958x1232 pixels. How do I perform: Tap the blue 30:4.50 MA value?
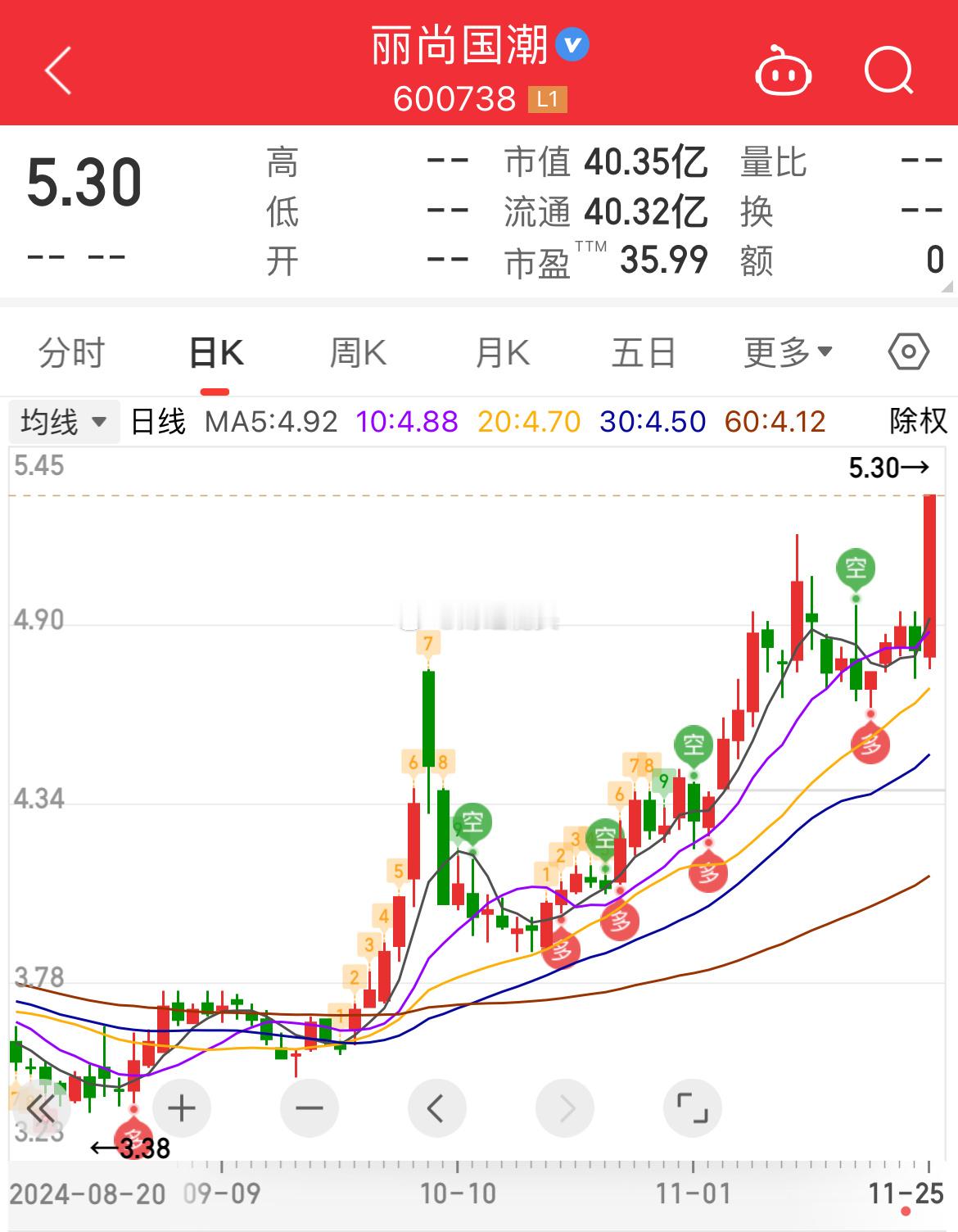[x=653, y=422]
